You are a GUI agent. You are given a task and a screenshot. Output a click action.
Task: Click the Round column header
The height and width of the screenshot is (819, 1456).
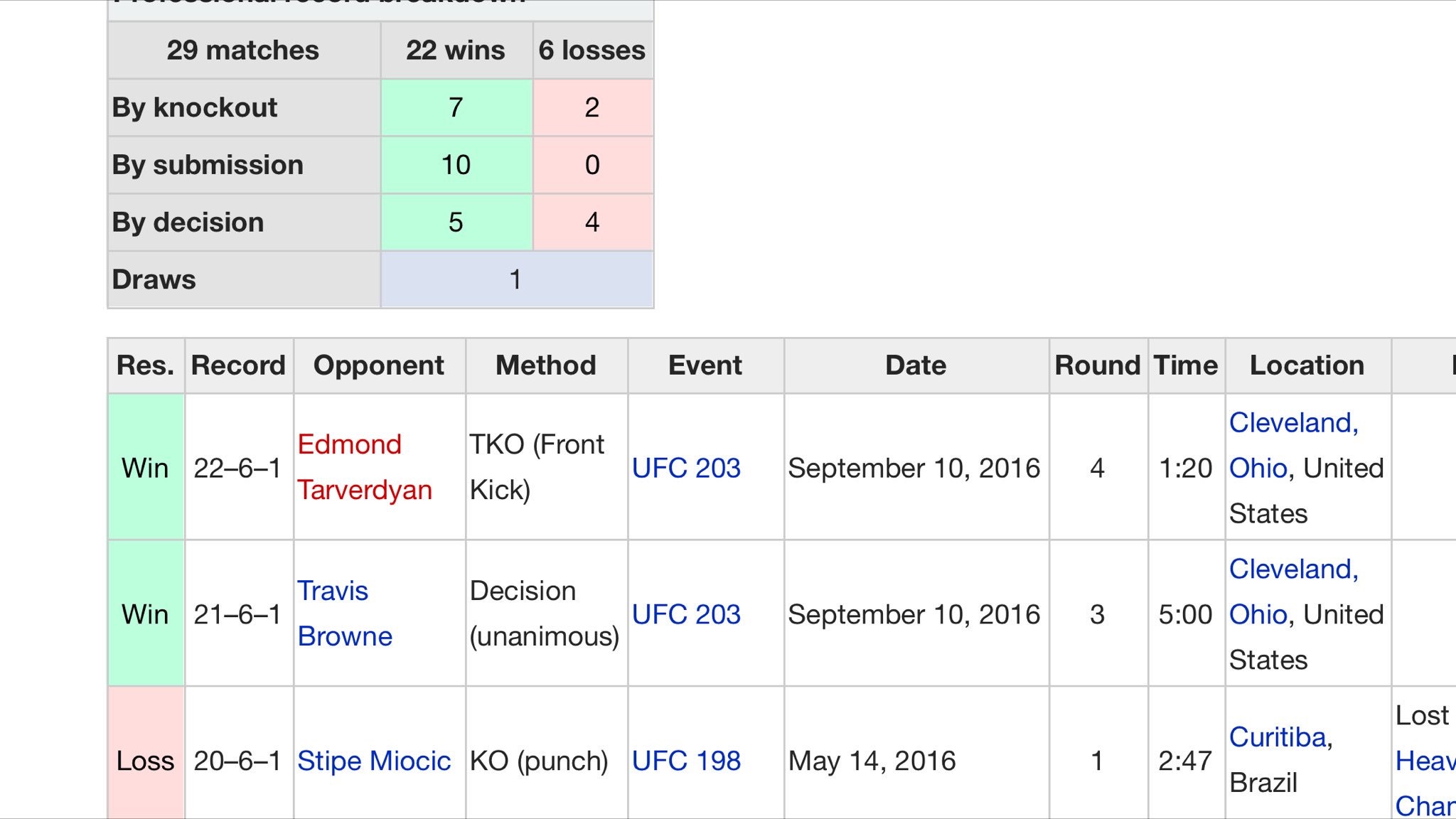[1097, 365]
